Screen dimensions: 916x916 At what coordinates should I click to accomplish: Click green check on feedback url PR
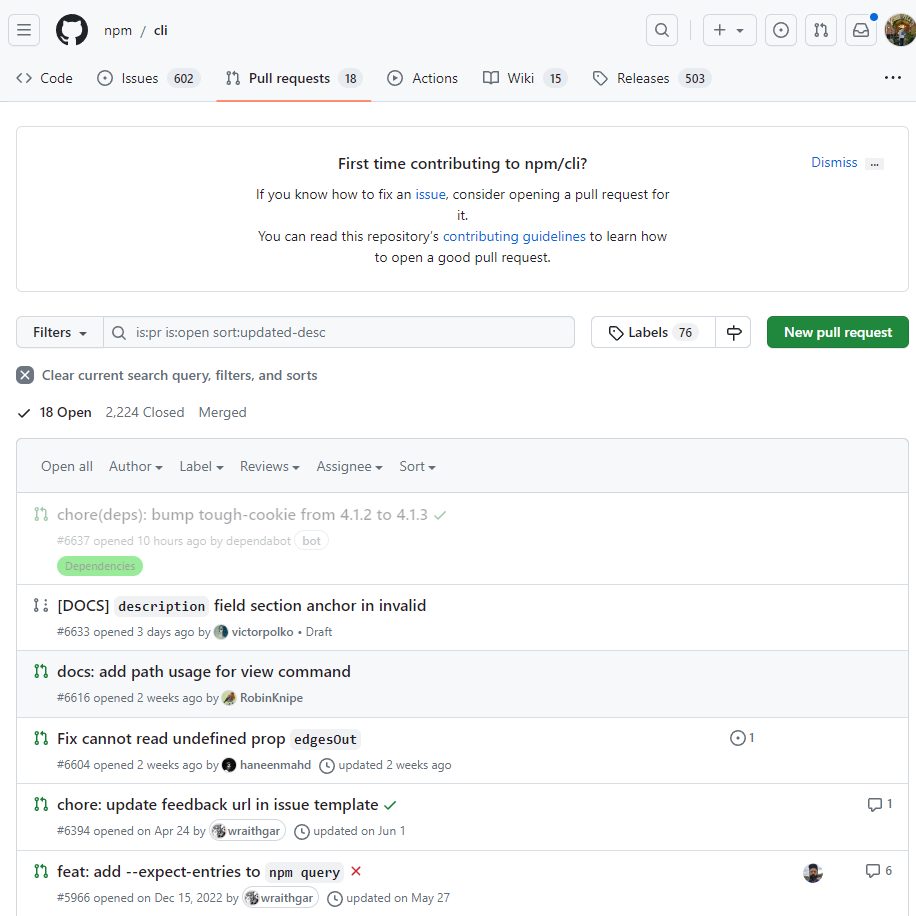[390, 806]
